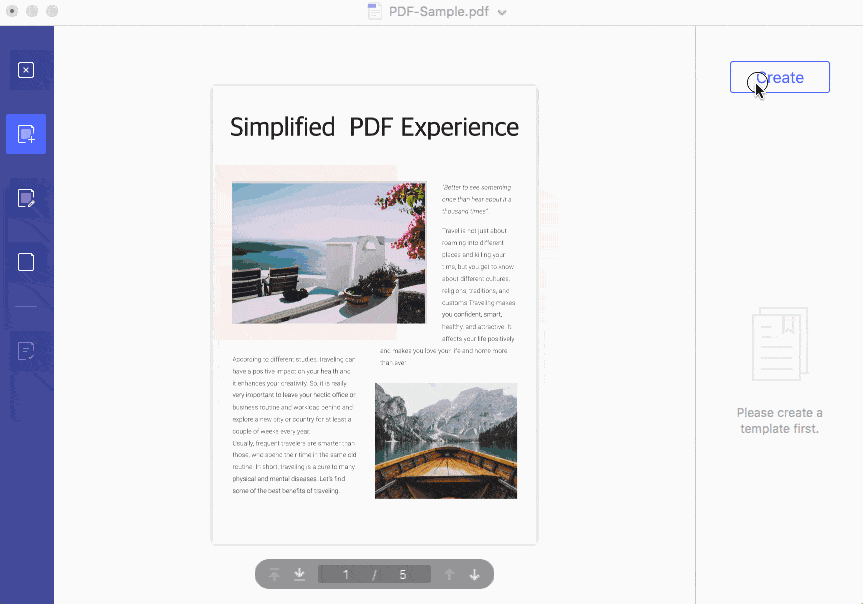
Task: Click the "Please create a template first" text
Action: click(x=779, y=421)
